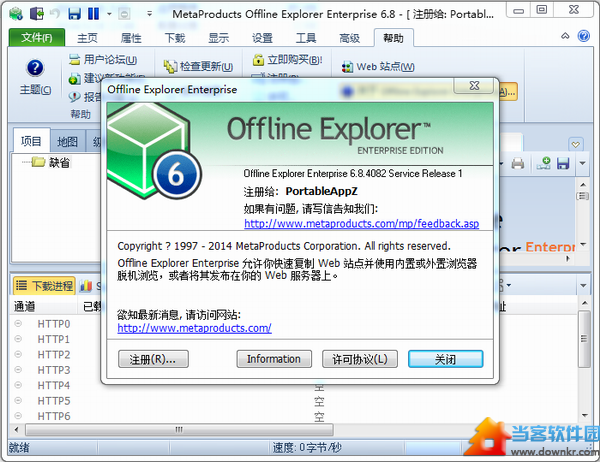The width and height of the screenshot is (600, 462).
Task: Click the save floppy icon in title bar
Action: 74,14
